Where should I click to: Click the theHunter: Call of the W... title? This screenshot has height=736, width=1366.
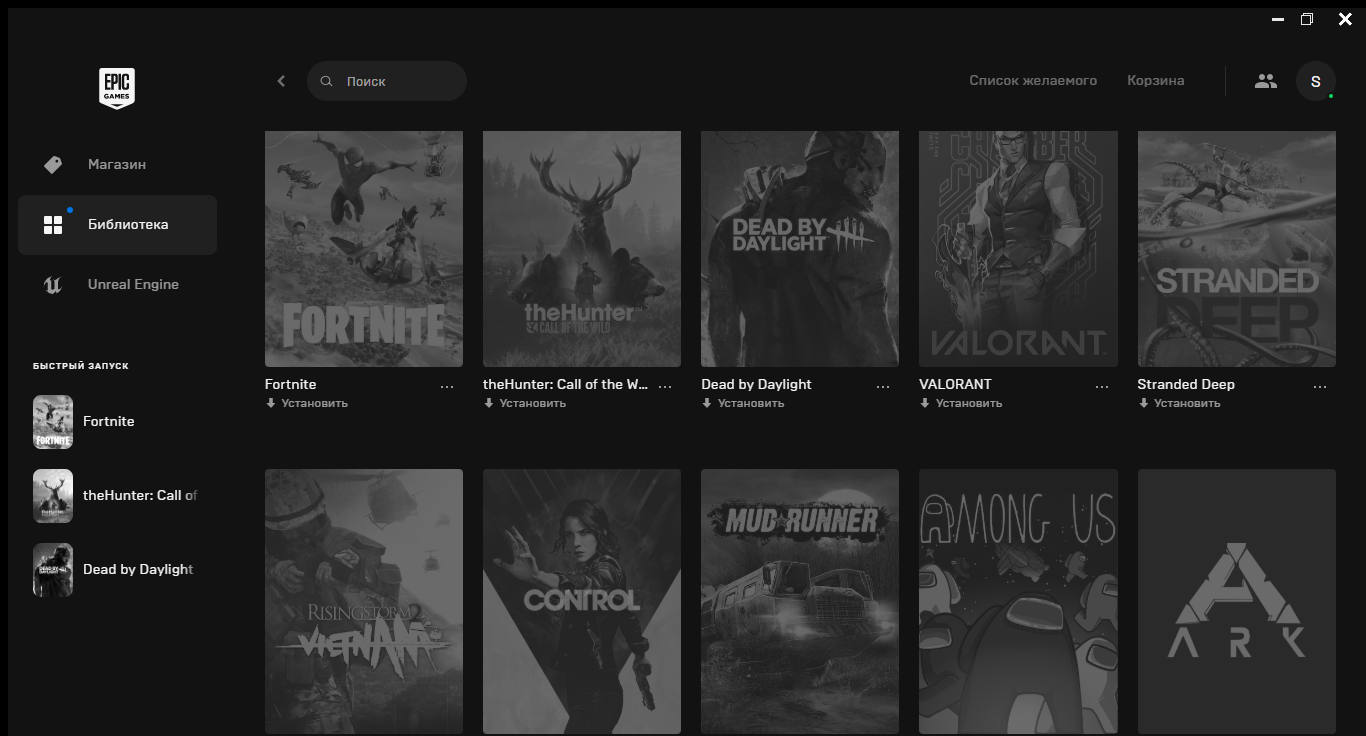[x=566, y=385]
